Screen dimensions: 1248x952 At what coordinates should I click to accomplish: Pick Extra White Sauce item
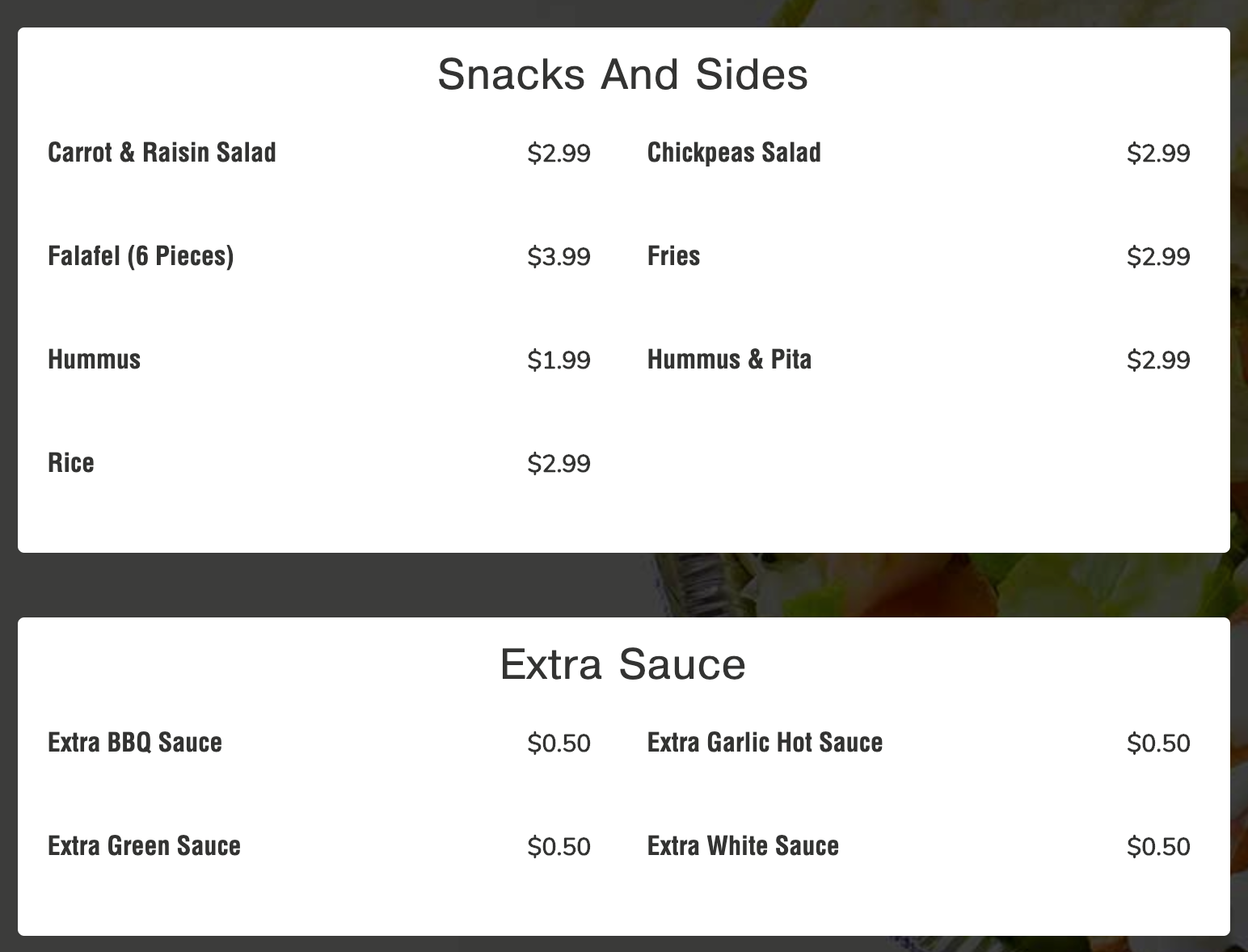tap(743, 846)
